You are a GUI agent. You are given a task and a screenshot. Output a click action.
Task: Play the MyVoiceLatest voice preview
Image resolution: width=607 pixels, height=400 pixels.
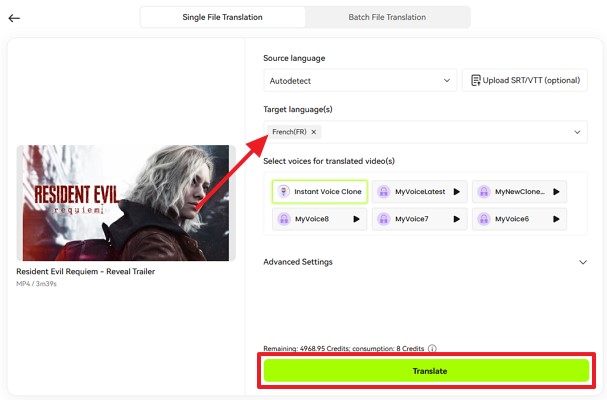457,191
